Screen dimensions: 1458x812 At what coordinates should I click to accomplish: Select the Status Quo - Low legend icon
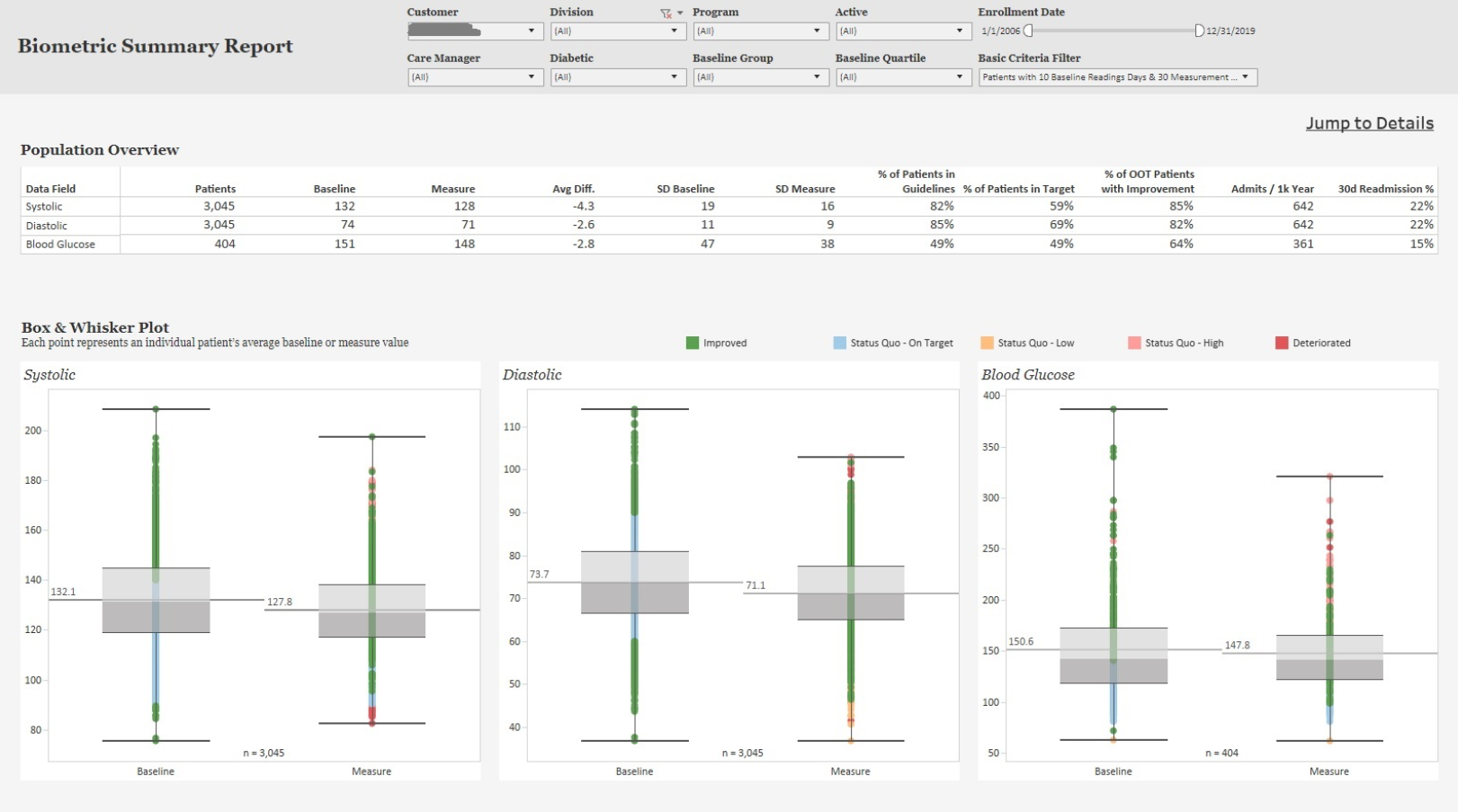(987, 343)
